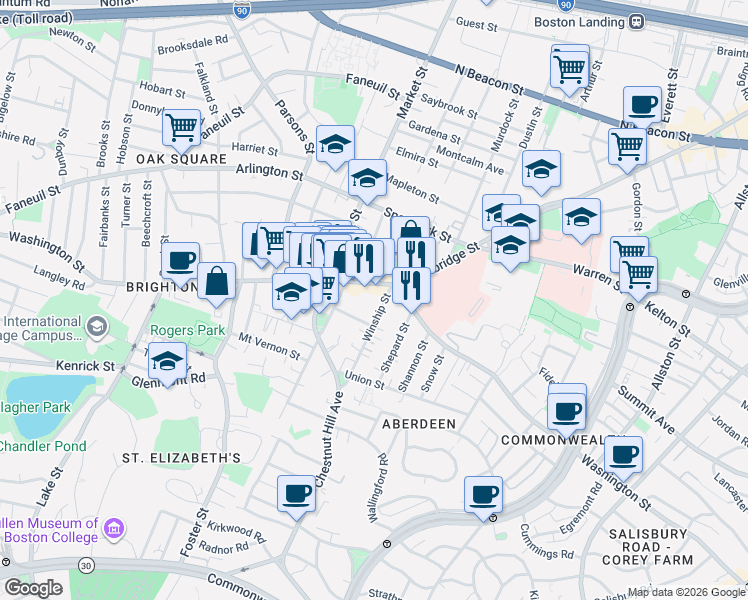This screenshot has height=600, width=748.
Task: Select the Montcalm Ave label
Action: [470, 160]
